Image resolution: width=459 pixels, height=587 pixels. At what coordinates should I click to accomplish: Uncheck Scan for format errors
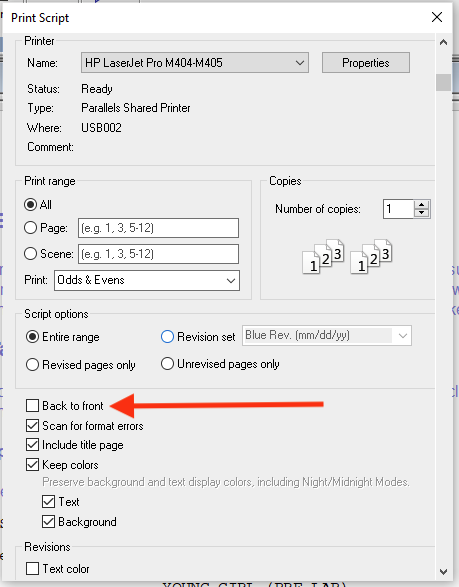click(33, 426)
